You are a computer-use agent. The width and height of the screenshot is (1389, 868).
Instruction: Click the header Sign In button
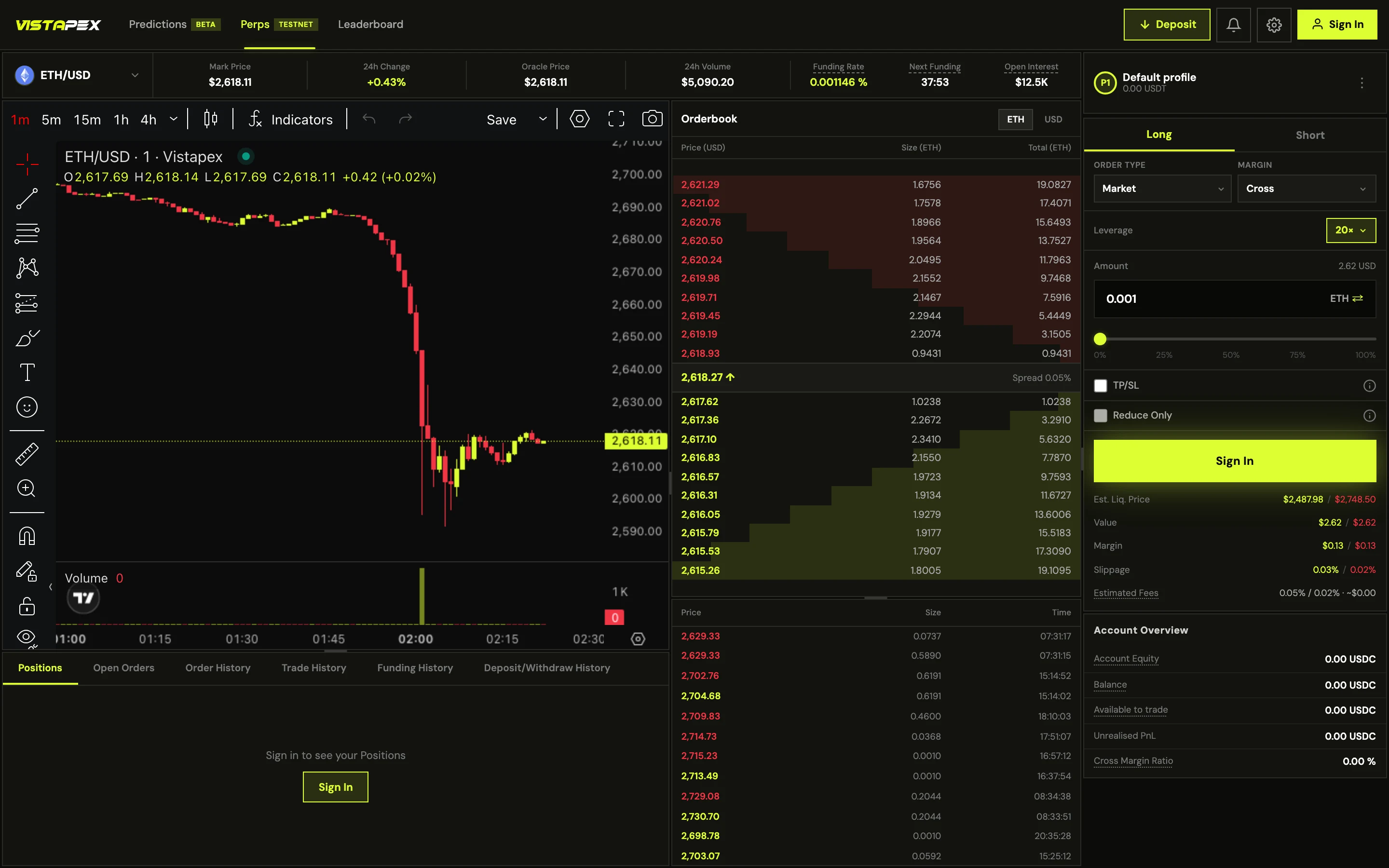pos(1337,25)
